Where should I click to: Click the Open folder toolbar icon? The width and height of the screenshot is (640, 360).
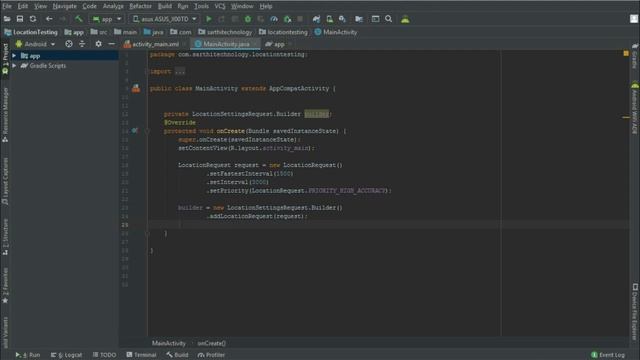[x=7, y=19]
